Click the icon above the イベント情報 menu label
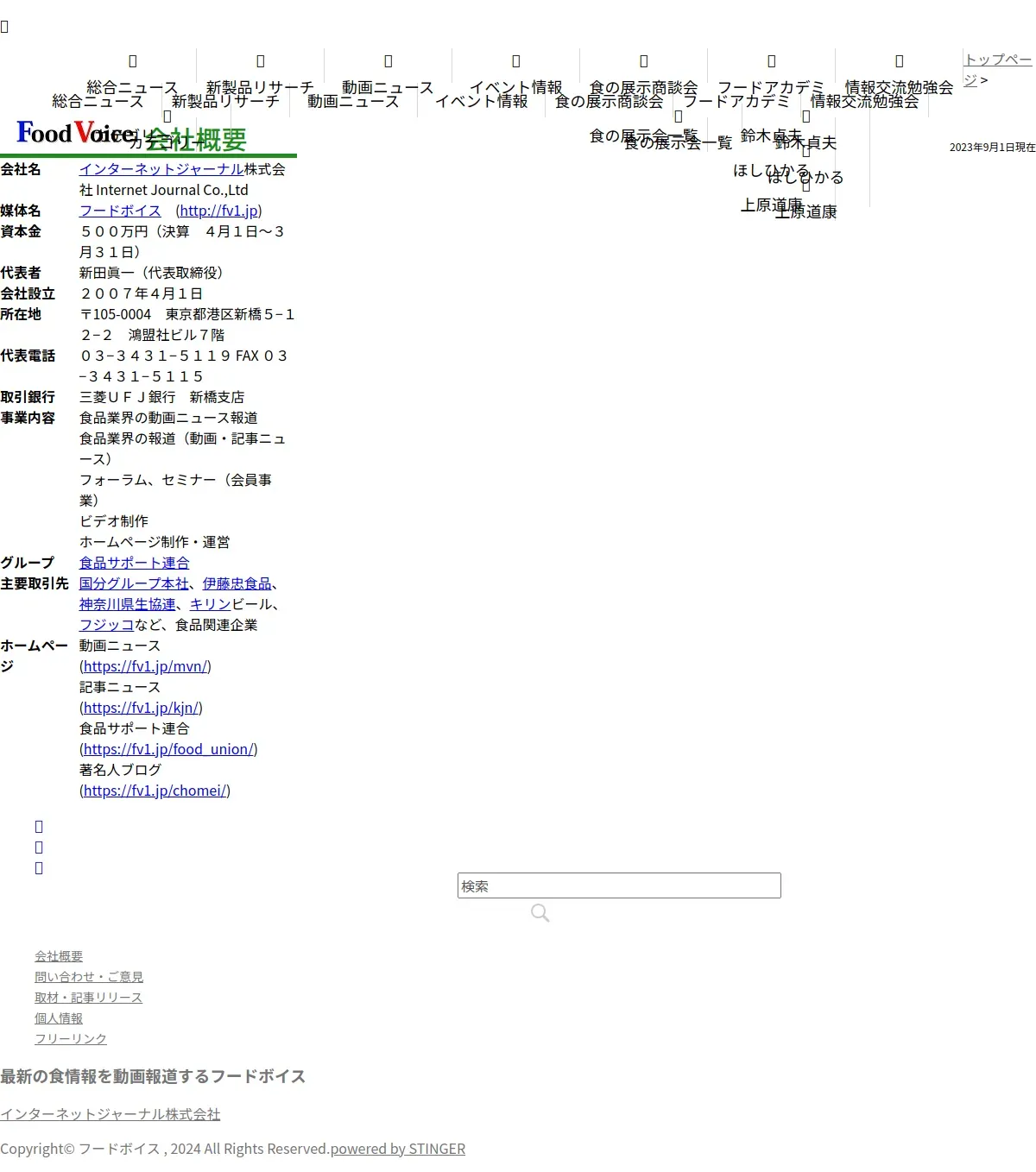Image resolution: width=1036 pixels, height=1172 pixels. 516,61
